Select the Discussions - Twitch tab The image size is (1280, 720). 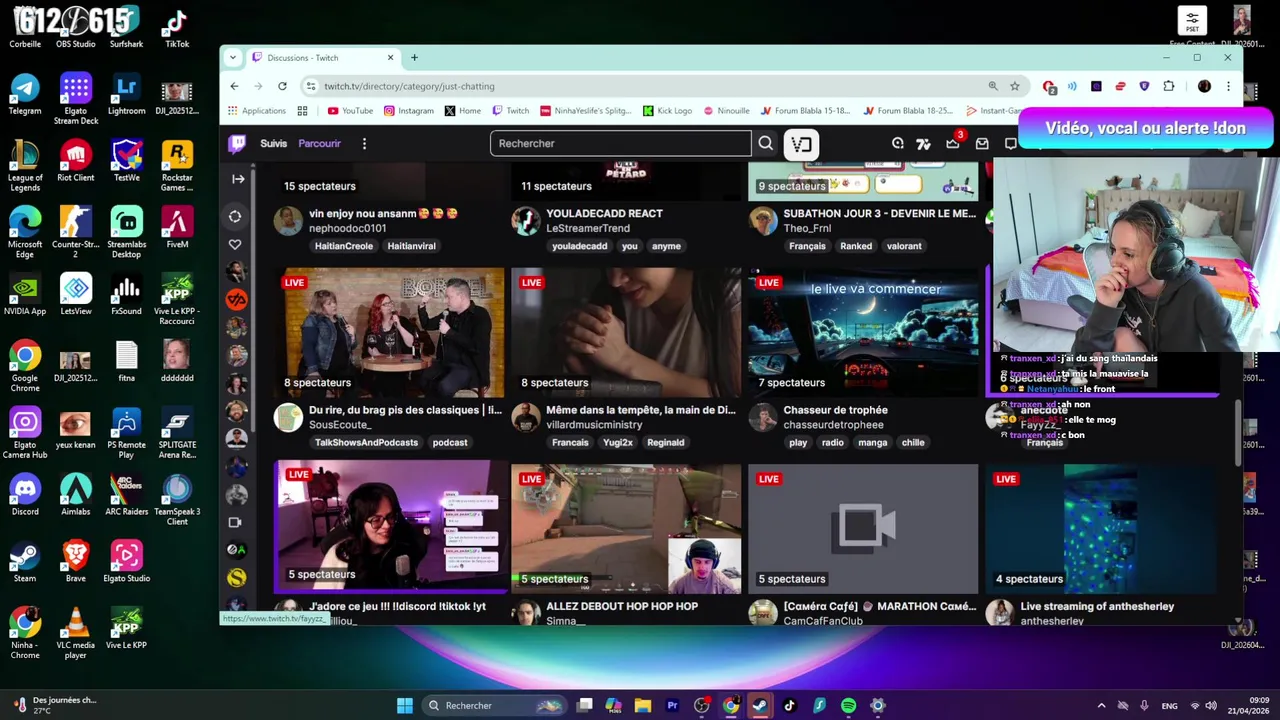click(322, 58)
